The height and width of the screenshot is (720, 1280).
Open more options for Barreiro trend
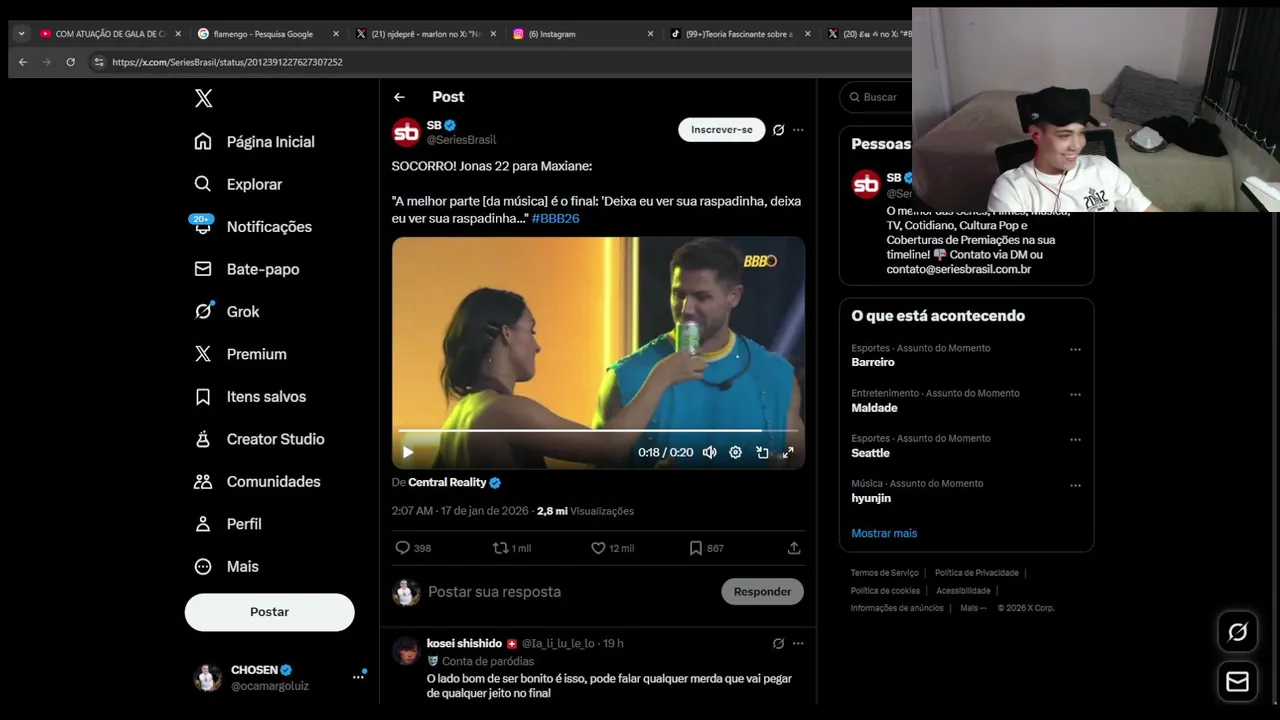[x=1075, y=349]
